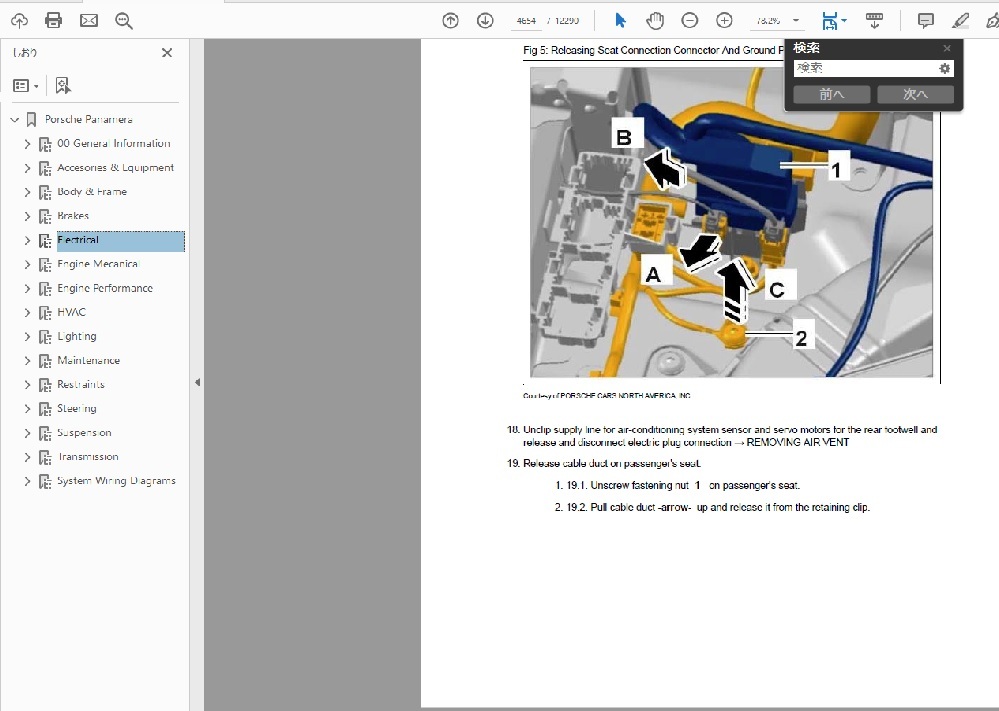Zoom out with minus icon

click(x=689, y=21)
